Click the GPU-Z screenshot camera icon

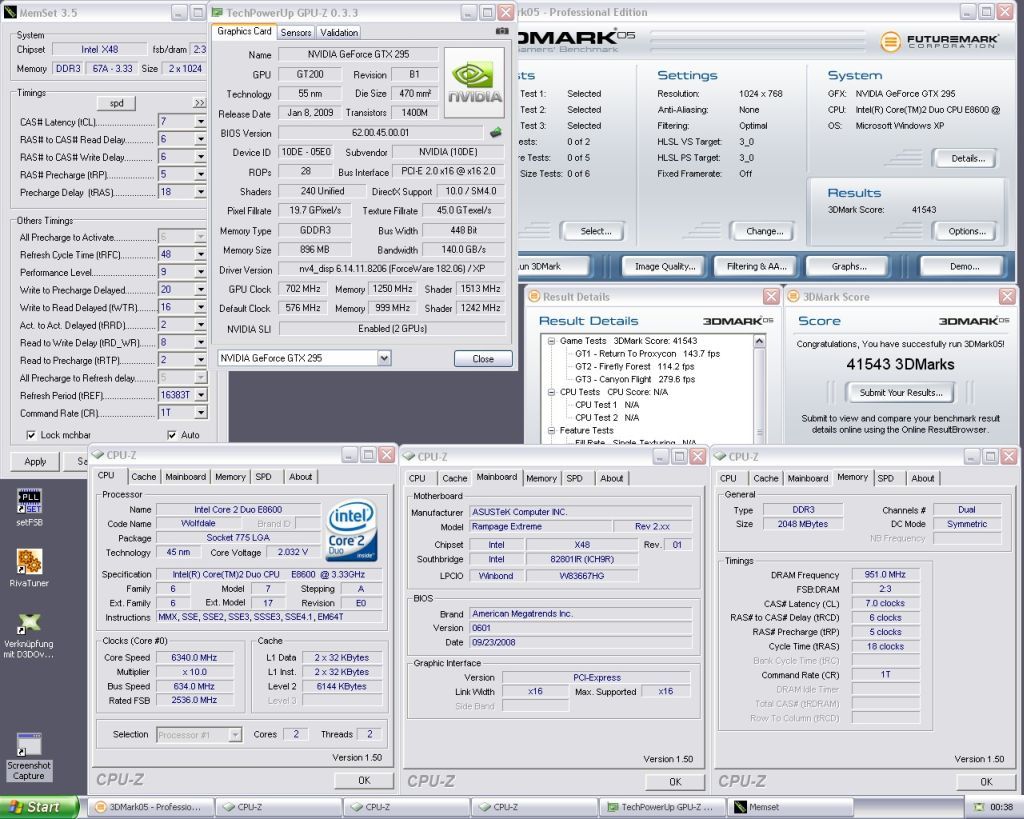click(x=502, y=31)
